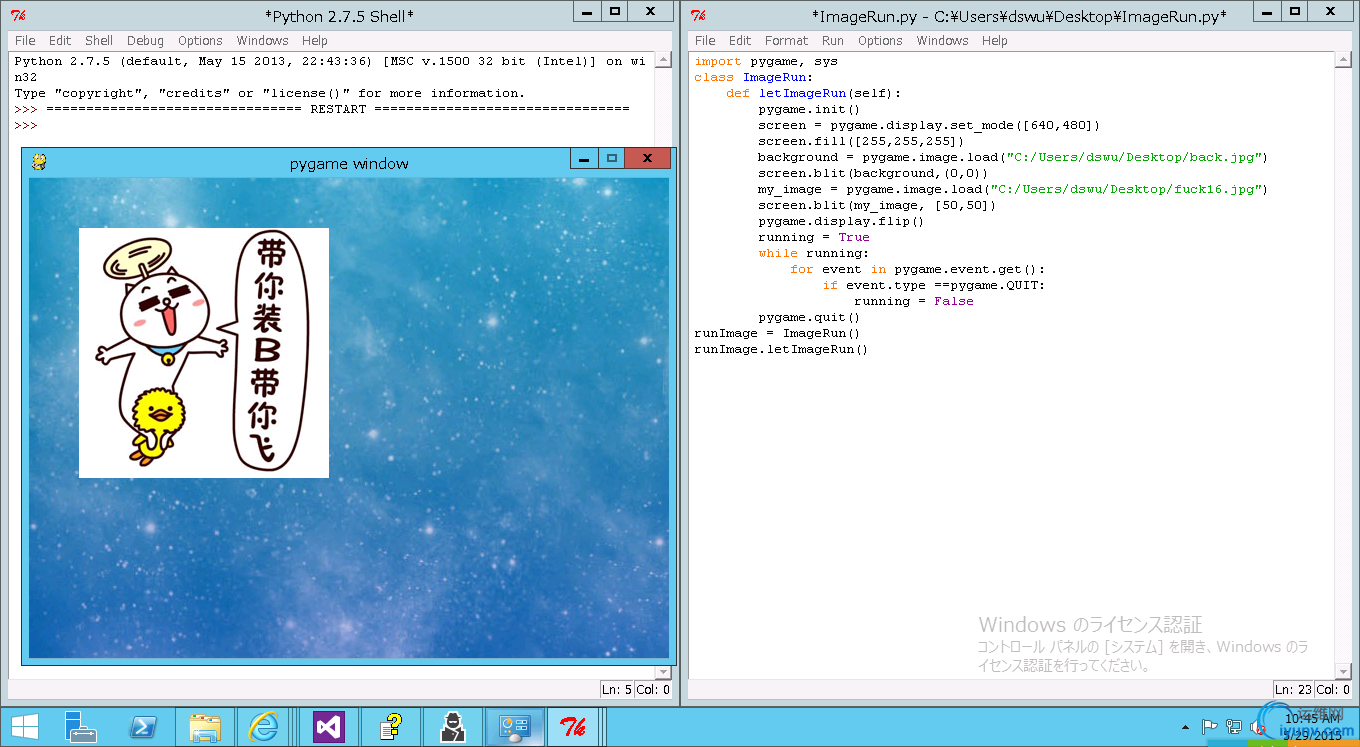1360x747 pixels.
Task: Click the 'running = True' code line
Action: [814, 237]
